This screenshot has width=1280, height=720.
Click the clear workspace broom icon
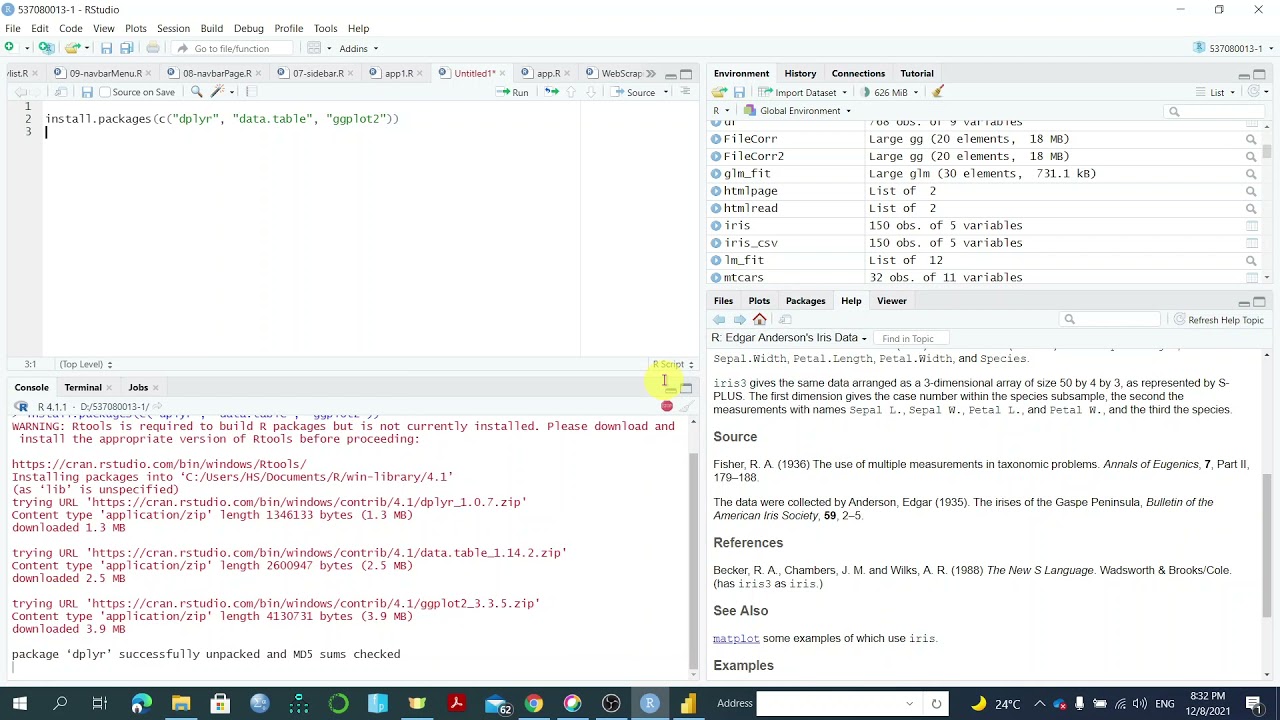point(938,92)
